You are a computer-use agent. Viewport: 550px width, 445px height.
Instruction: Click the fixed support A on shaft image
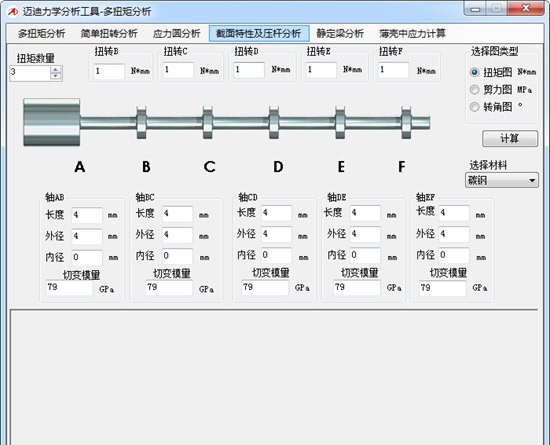[x=52, y=122]
